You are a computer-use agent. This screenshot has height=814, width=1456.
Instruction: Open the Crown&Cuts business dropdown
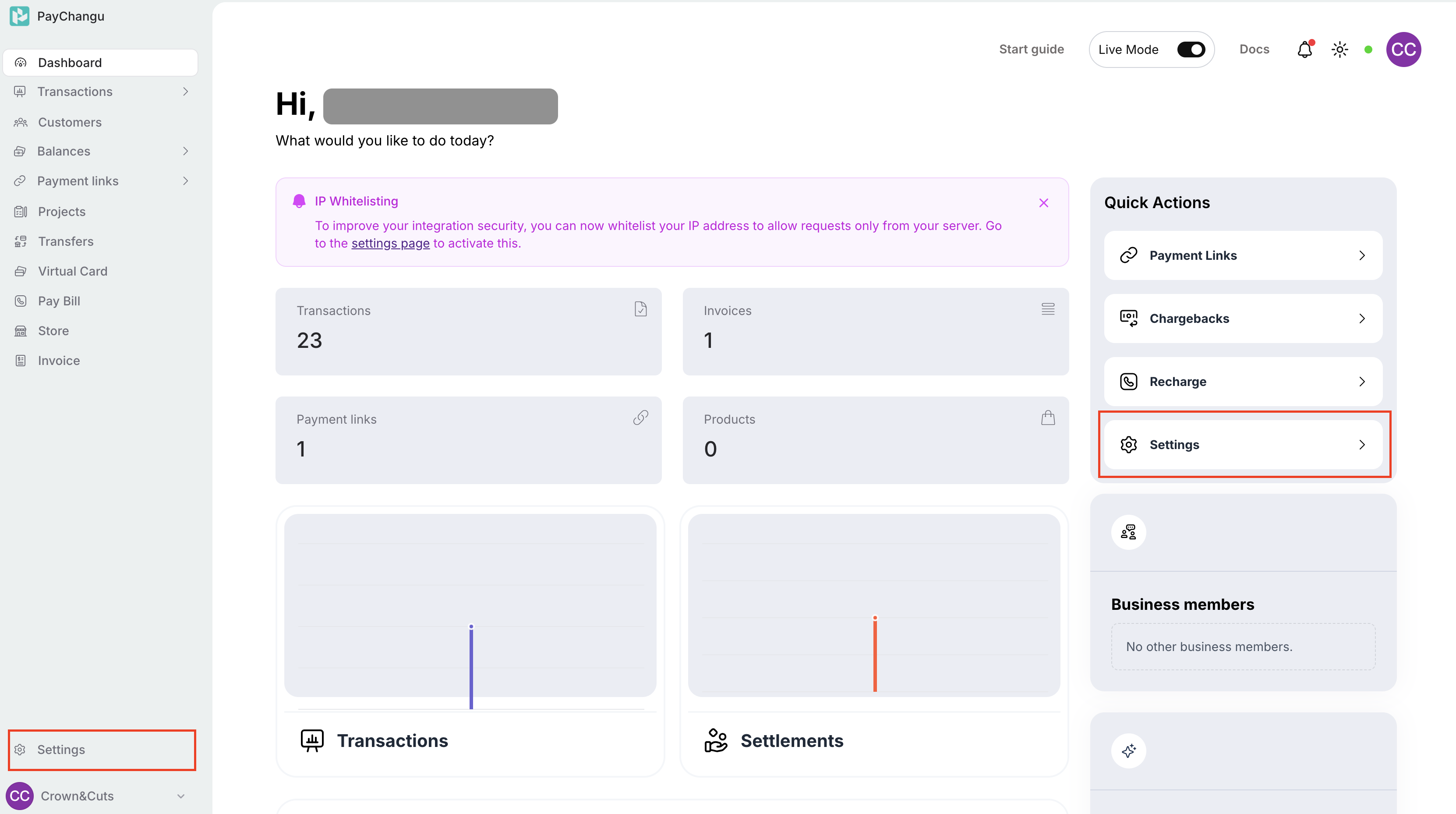point(181,796)
